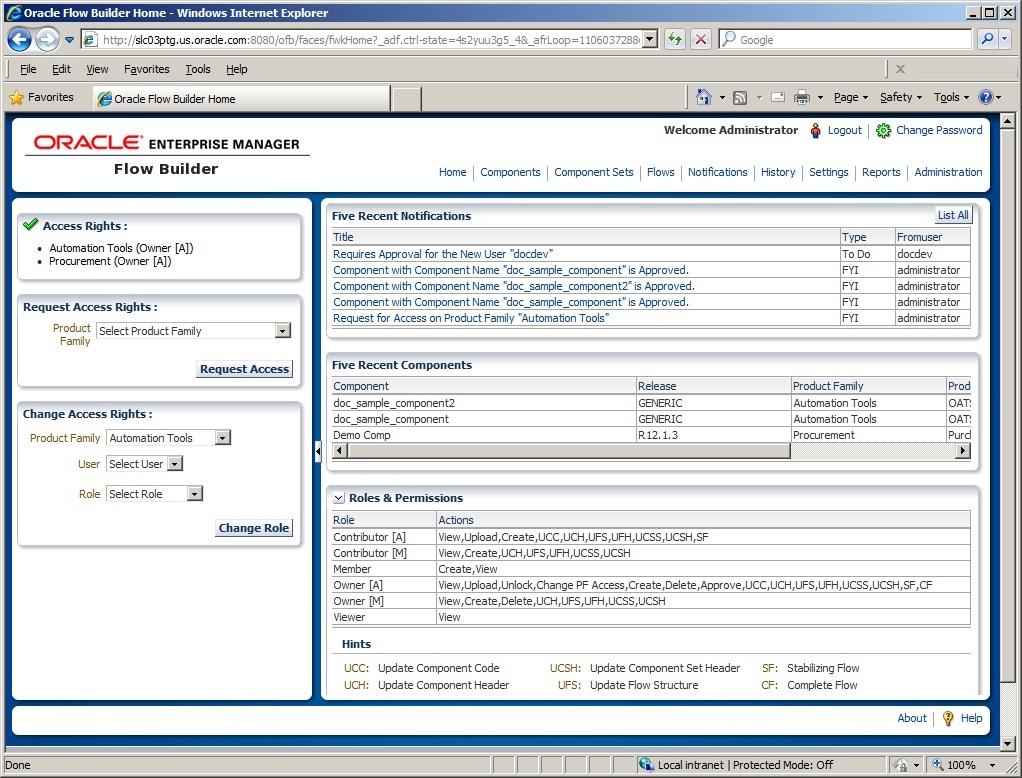Go to the Flows page

pos(660,172)
